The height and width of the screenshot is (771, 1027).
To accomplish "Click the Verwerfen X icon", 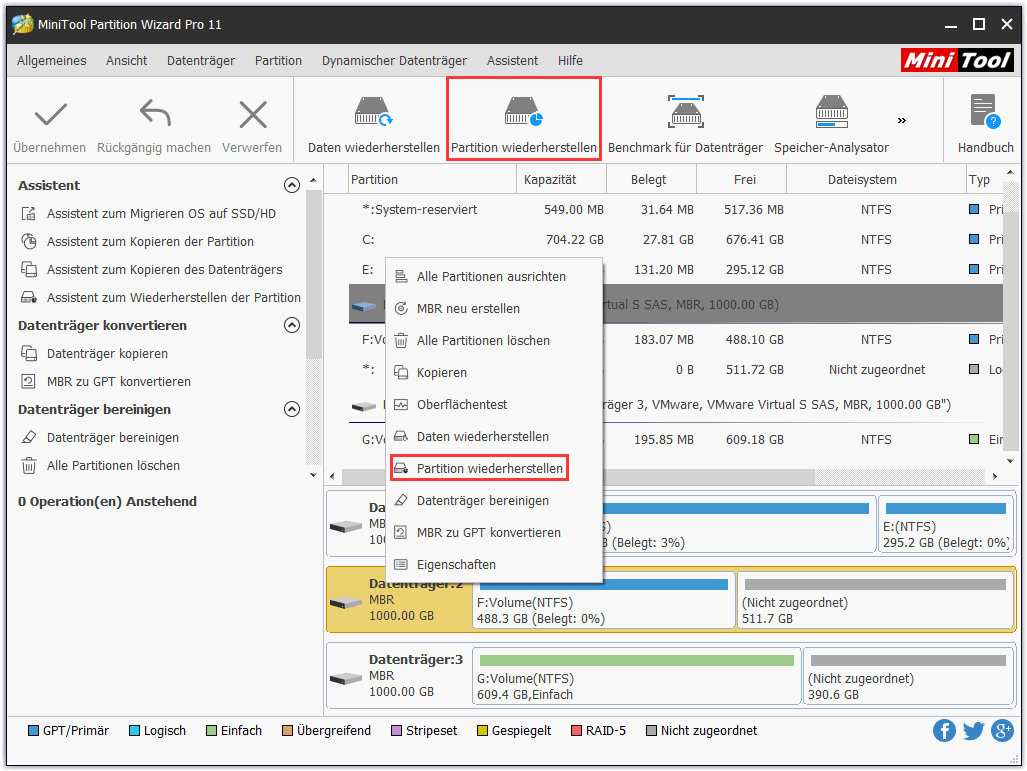I will tap(252, 116).
